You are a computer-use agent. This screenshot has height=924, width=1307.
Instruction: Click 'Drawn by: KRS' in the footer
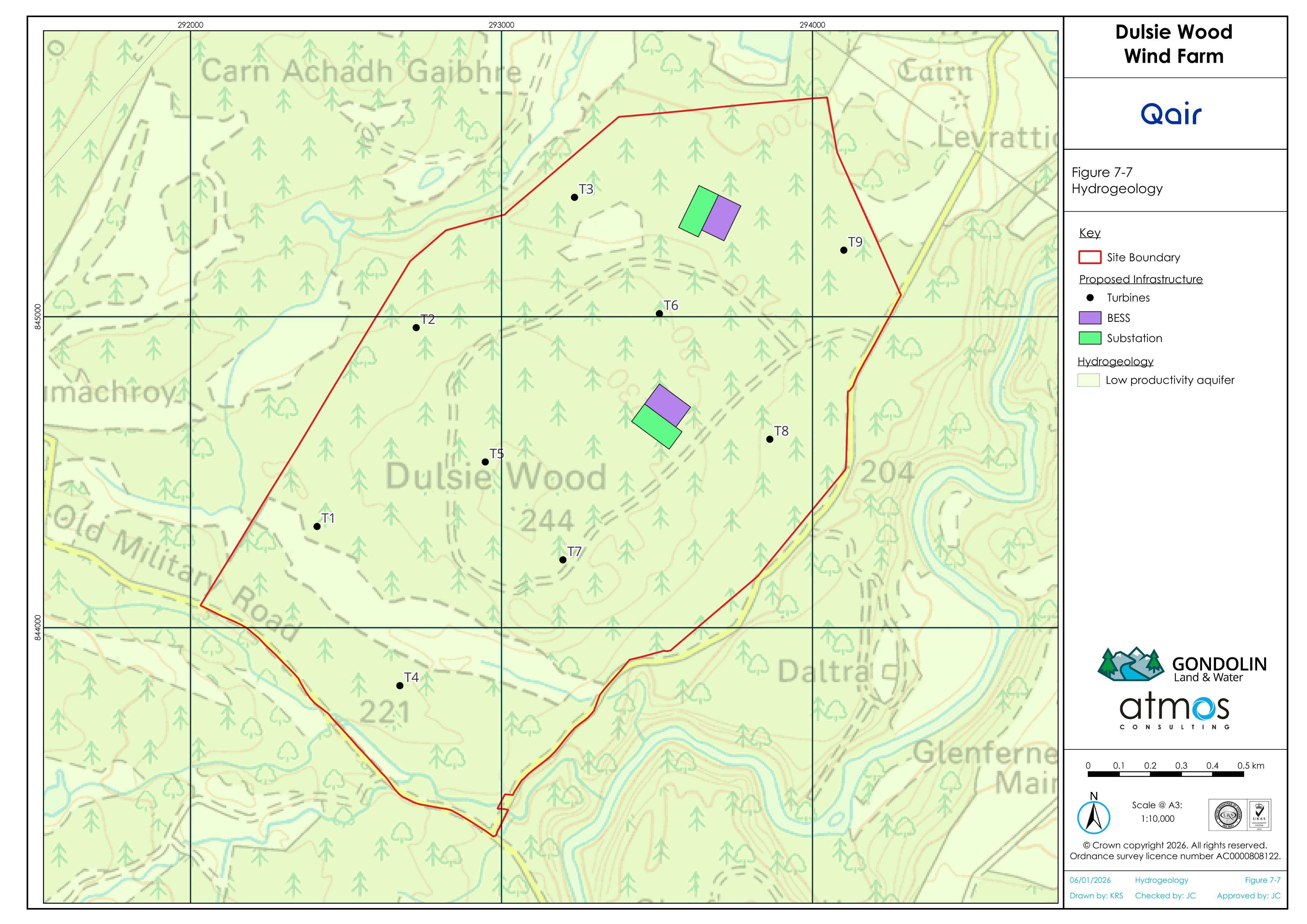[x=1096, y=896]
